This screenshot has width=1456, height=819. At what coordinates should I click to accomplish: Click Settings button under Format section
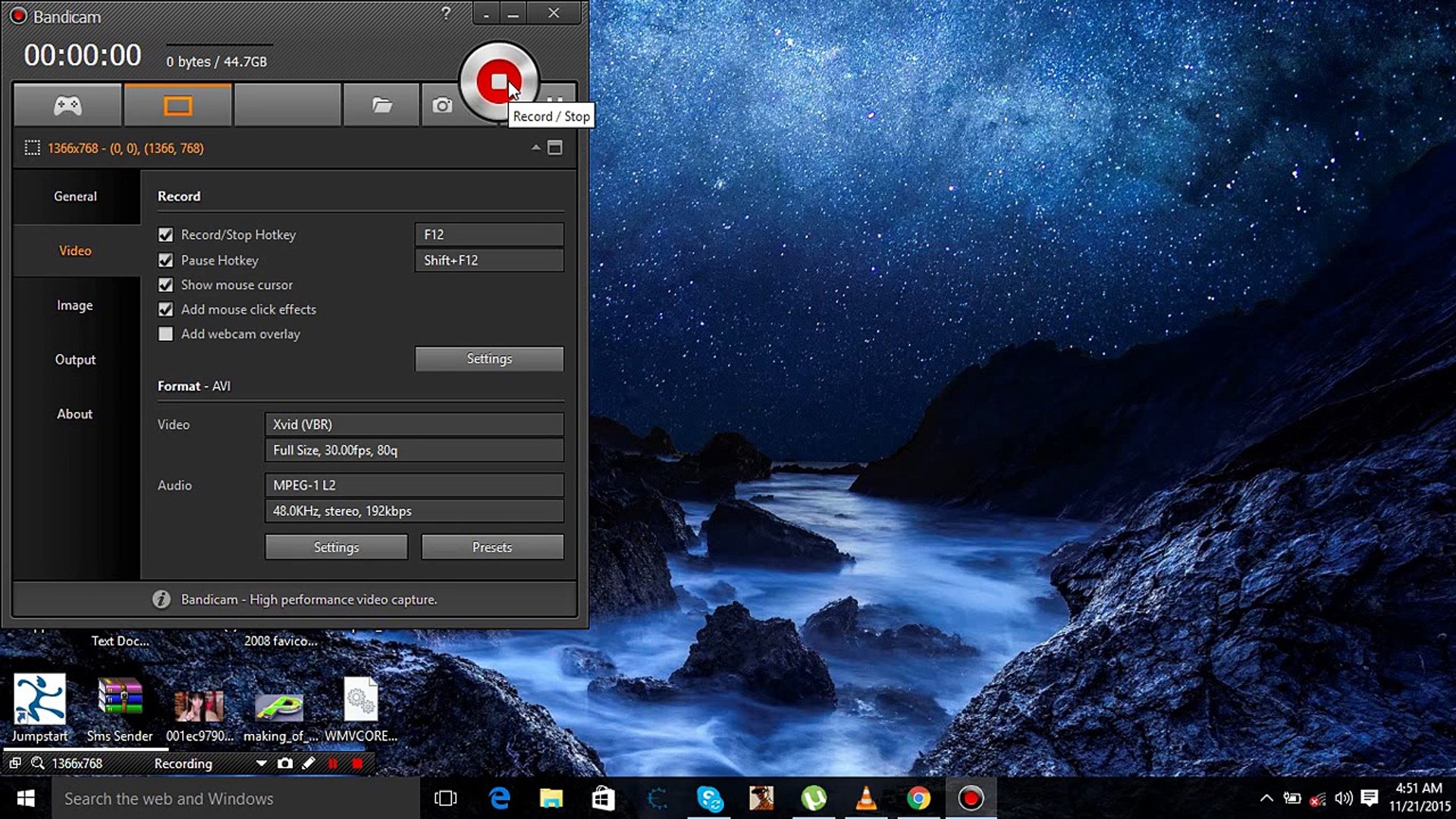(336, 547)
